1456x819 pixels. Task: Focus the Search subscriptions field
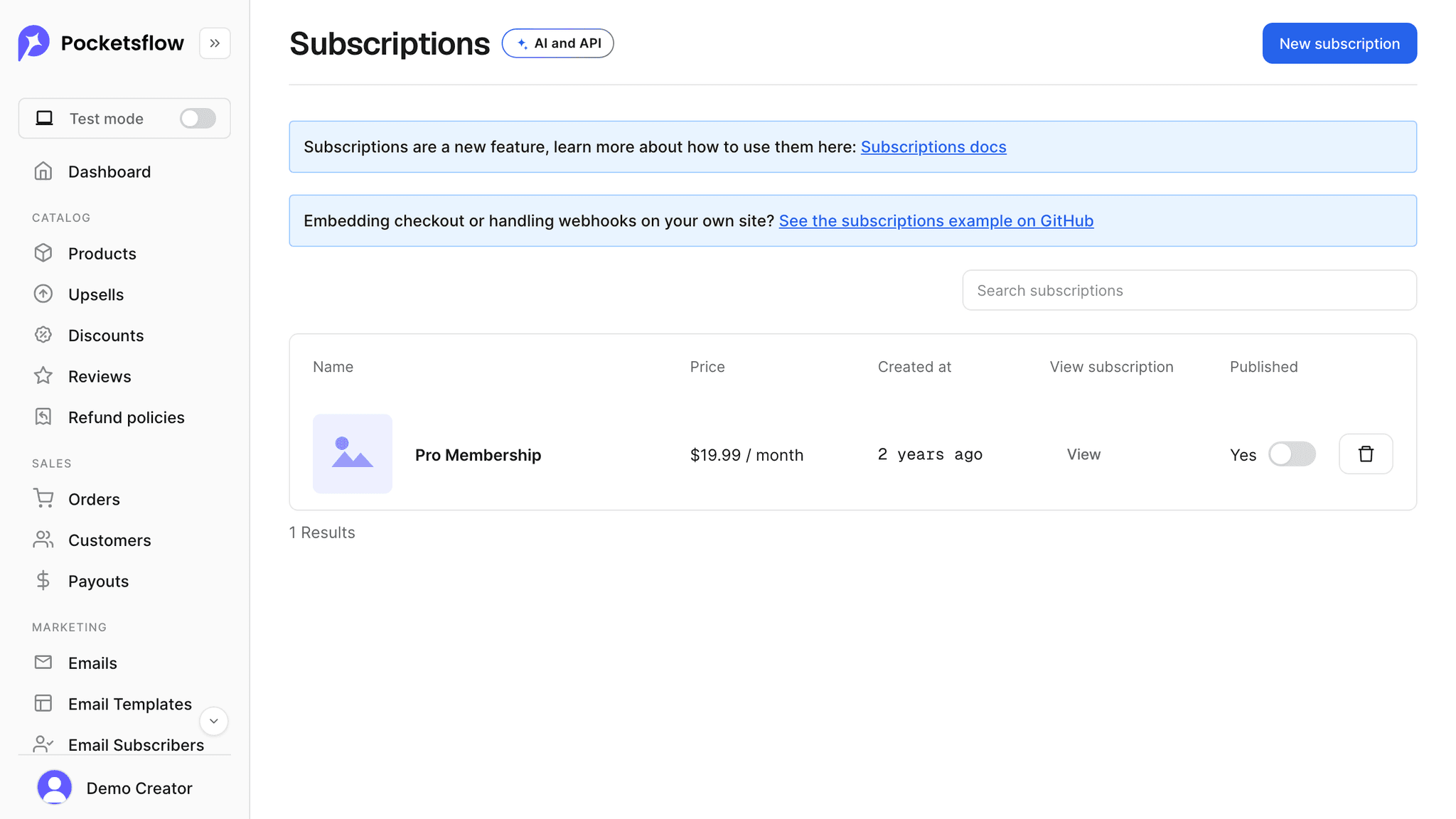pyautogui.click(x=1189, y=290)
